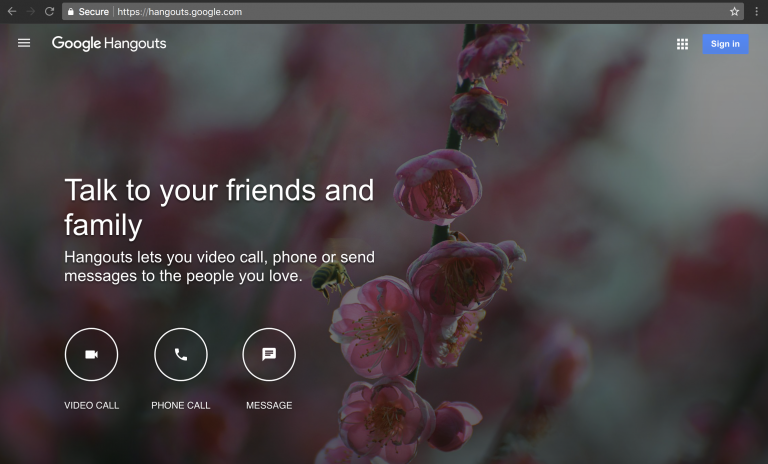
Task: Bookmark this page with the star
Action: coord(734,12)
